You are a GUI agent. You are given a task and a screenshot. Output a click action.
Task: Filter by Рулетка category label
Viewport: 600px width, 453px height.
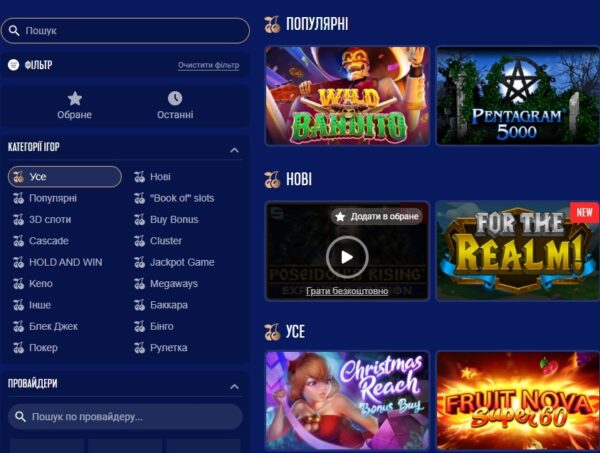[x=169, y=348]
